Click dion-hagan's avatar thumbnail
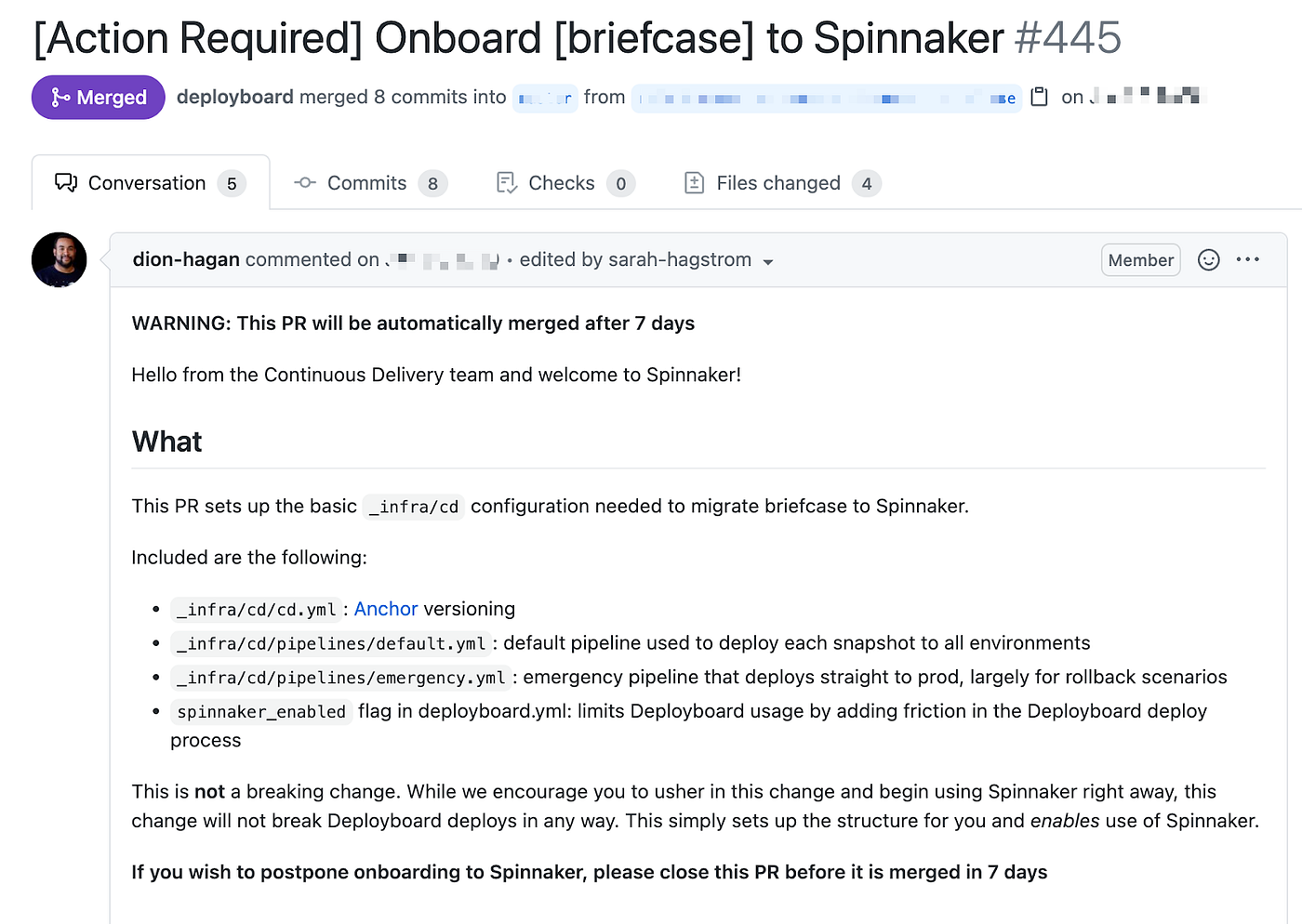 tap(60, 259)
